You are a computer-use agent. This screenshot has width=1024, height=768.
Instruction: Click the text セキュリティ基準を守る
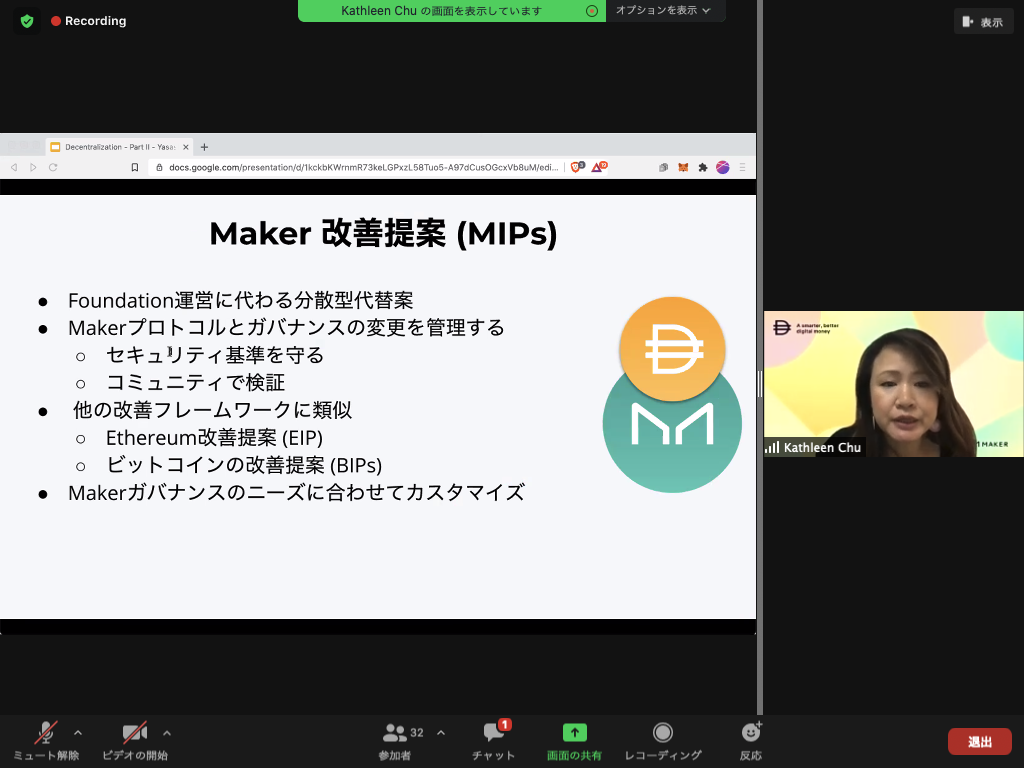coord(215,355)
